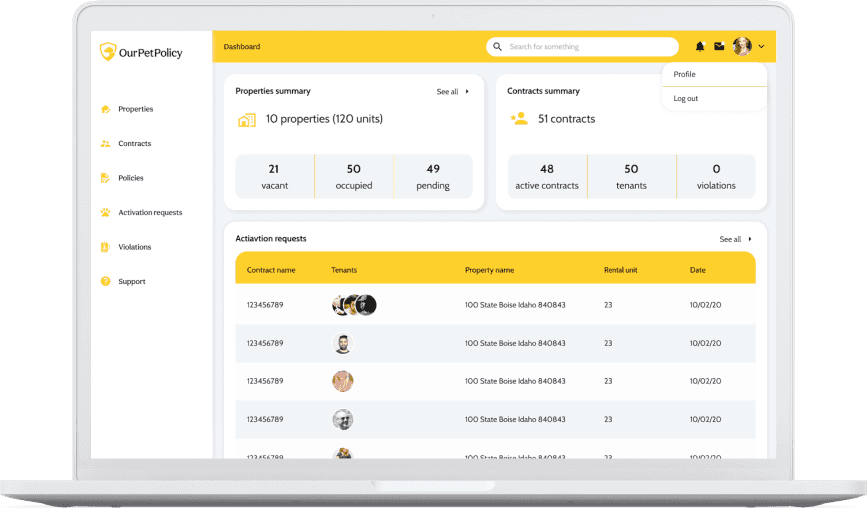Collapse the user menu chevron beside avatar
Screen dimensions: 868x508
click(762, 46)
